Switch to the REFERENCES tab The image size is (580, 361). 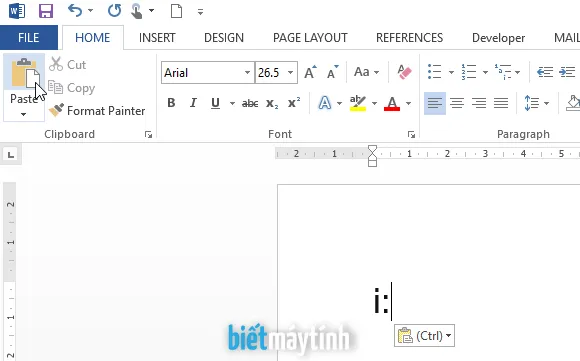[409, 37]
